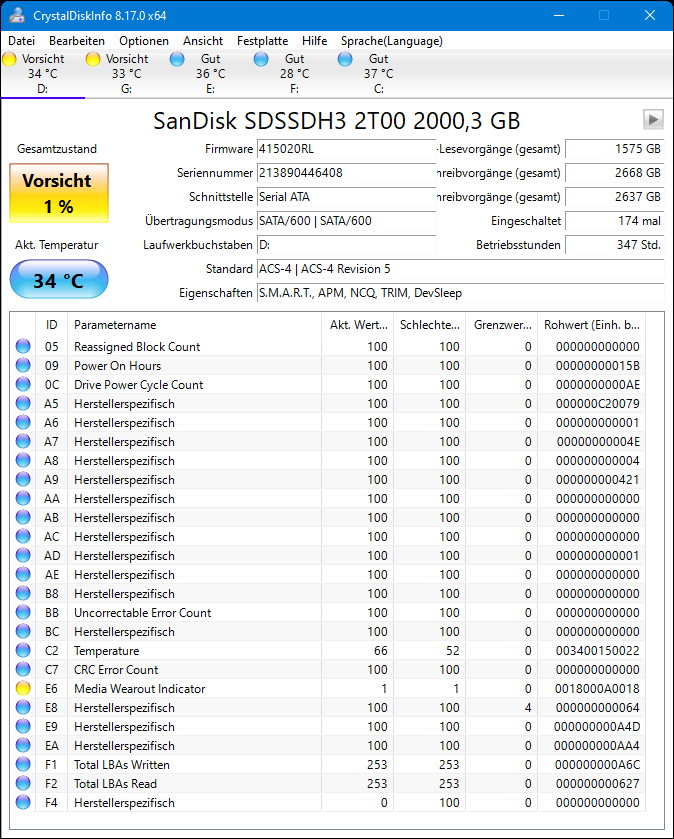This screenshot has height=839, width=674.
Task: Select the Power On Hours raw value 00000000015B
Action: 598,365
